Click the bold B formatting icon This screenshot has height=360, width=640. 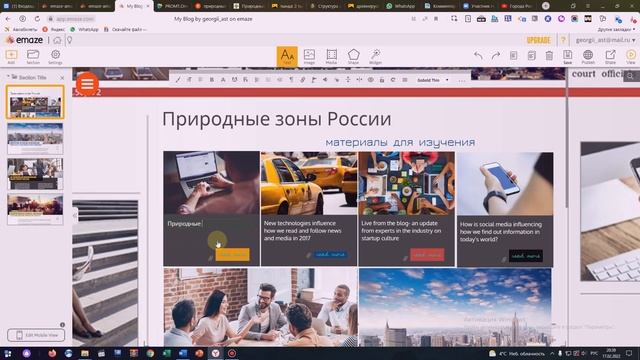(211, 80)
